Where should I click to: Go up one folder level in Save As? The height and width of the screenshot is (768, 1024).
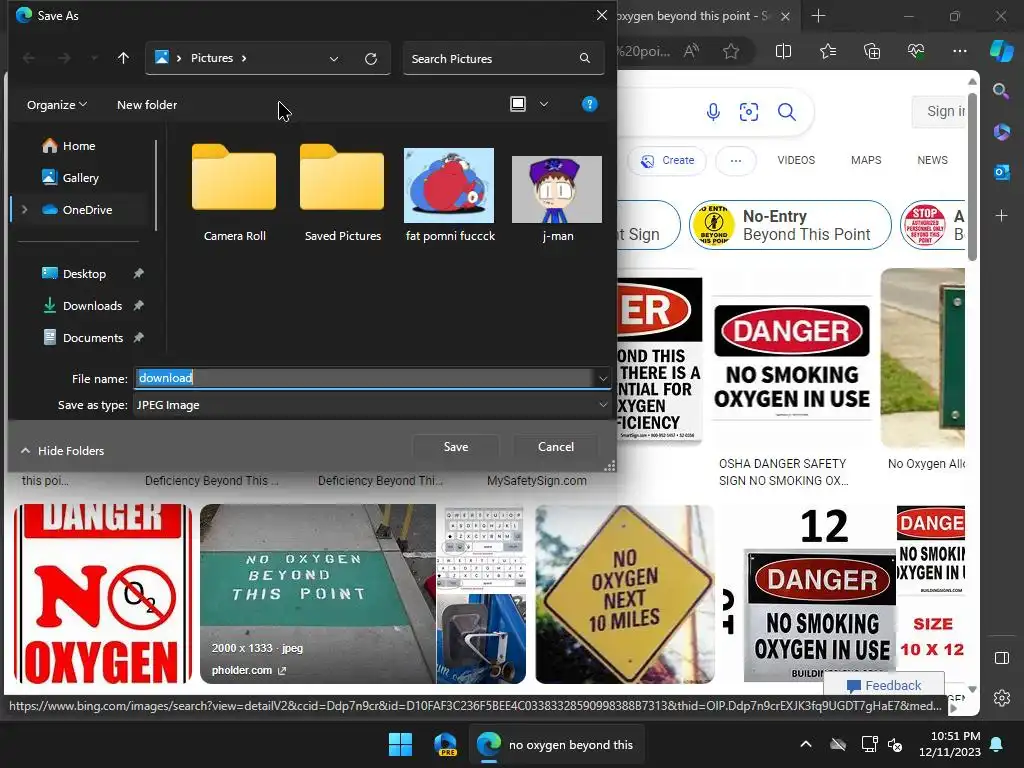(123, 58)
